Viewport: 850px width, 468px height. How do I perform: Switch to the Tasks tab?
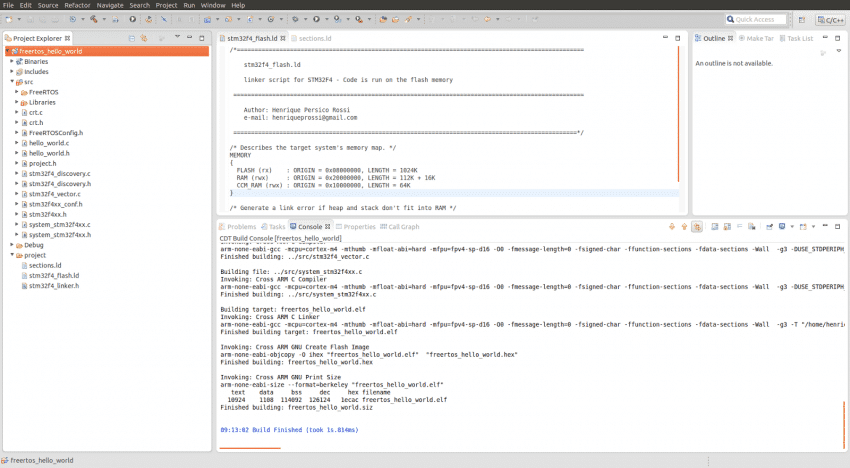(273, 227)
